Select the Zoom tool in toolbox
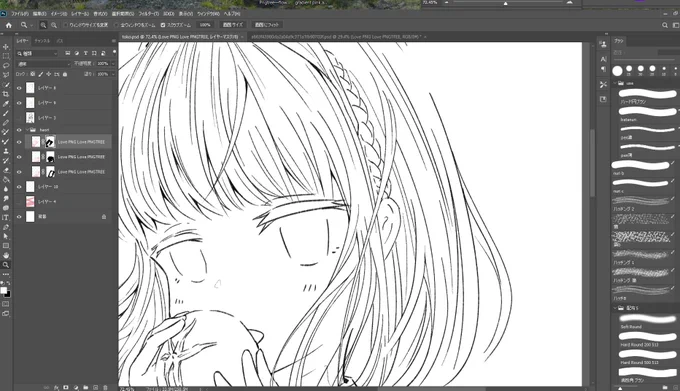 6,265
